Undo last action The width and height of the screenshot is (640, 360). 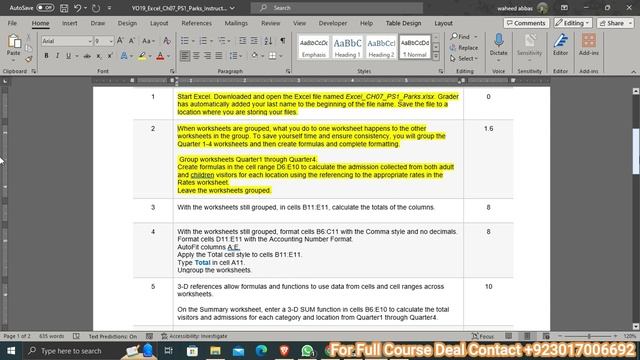(x=77, y=8)
